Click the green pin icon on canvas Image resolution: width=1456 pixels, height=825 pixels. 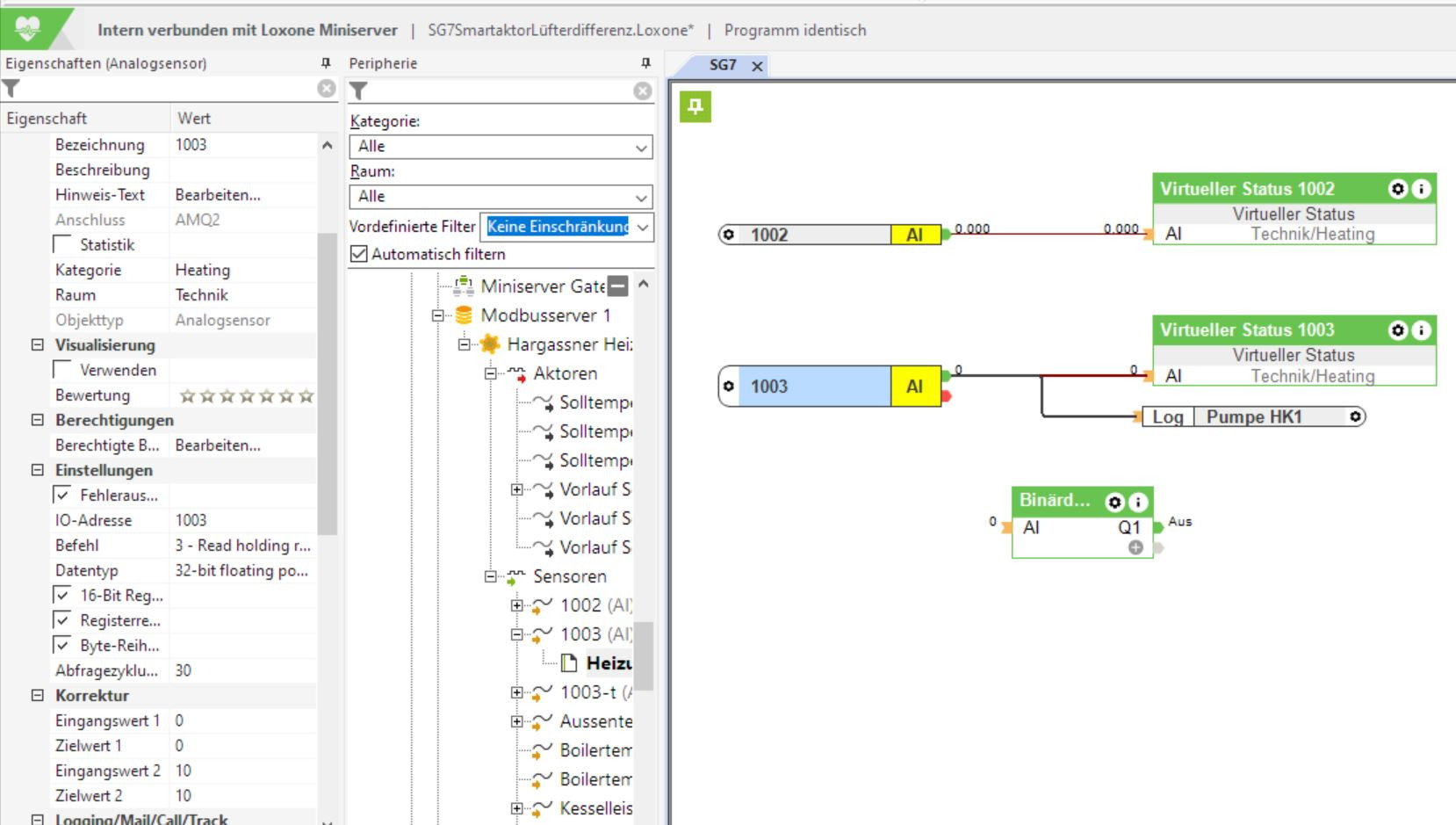695,107
